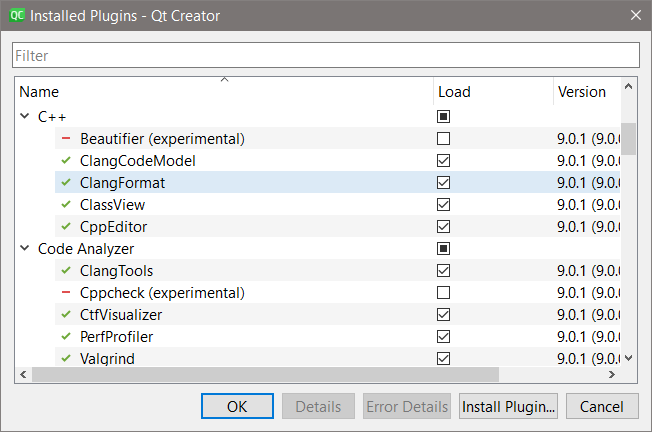Toggle the PerfProfiler load checkbox
The width and height of the screenshot is (652, 432).
point(443,336)
